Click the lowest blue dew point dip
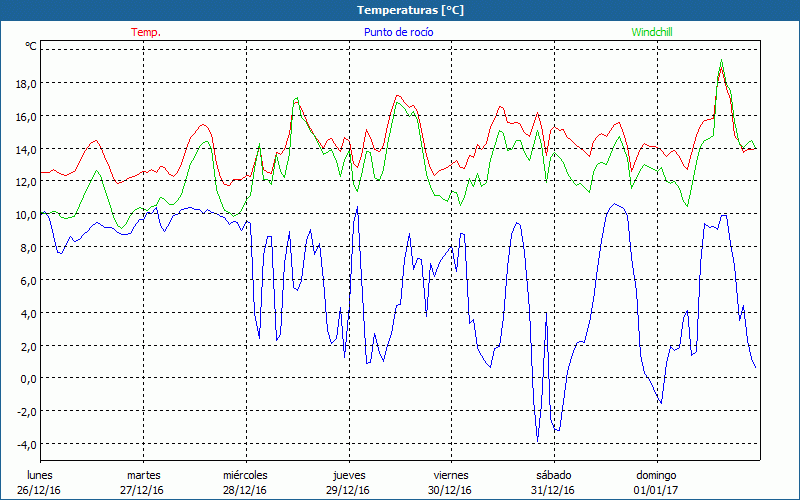 538,439
